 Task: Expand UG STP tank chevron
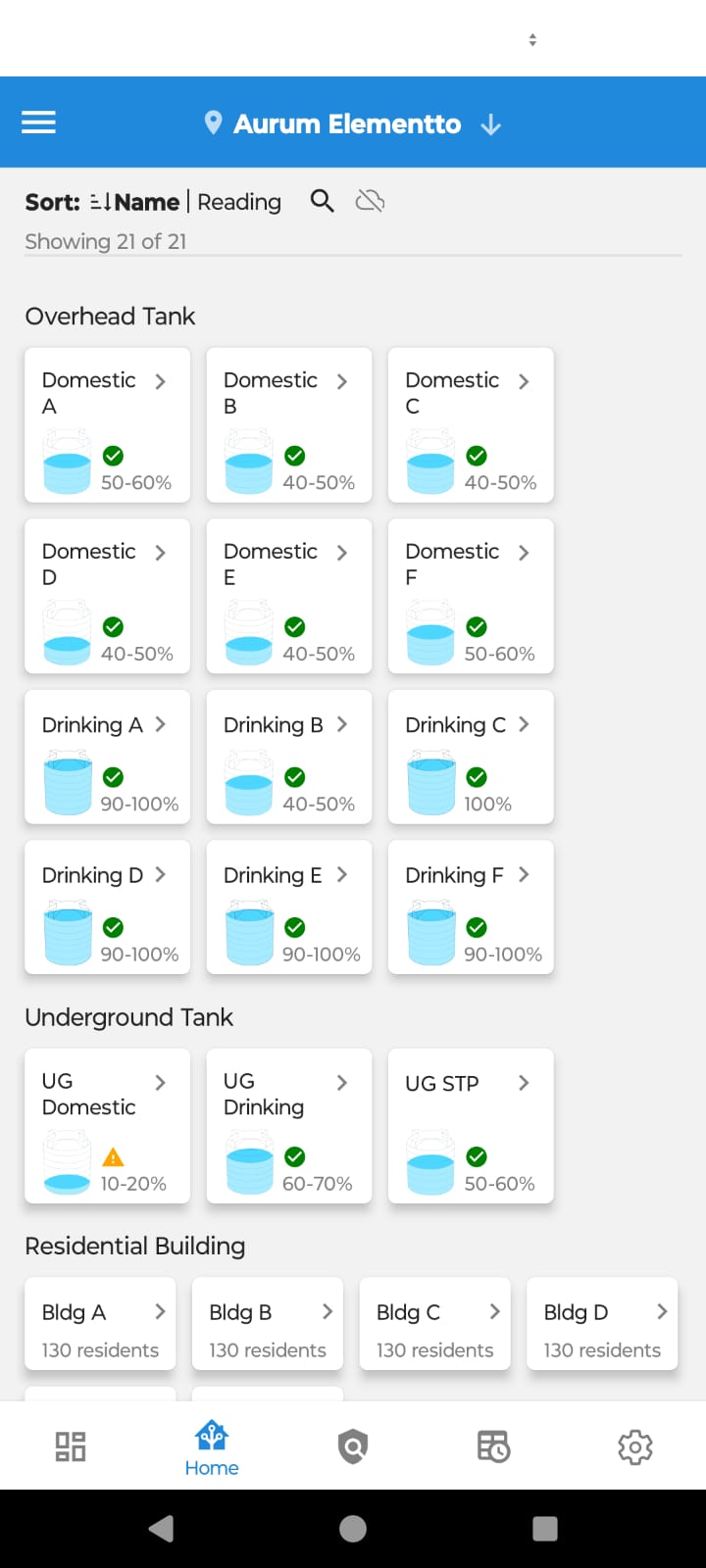(x=524, y=1083)
